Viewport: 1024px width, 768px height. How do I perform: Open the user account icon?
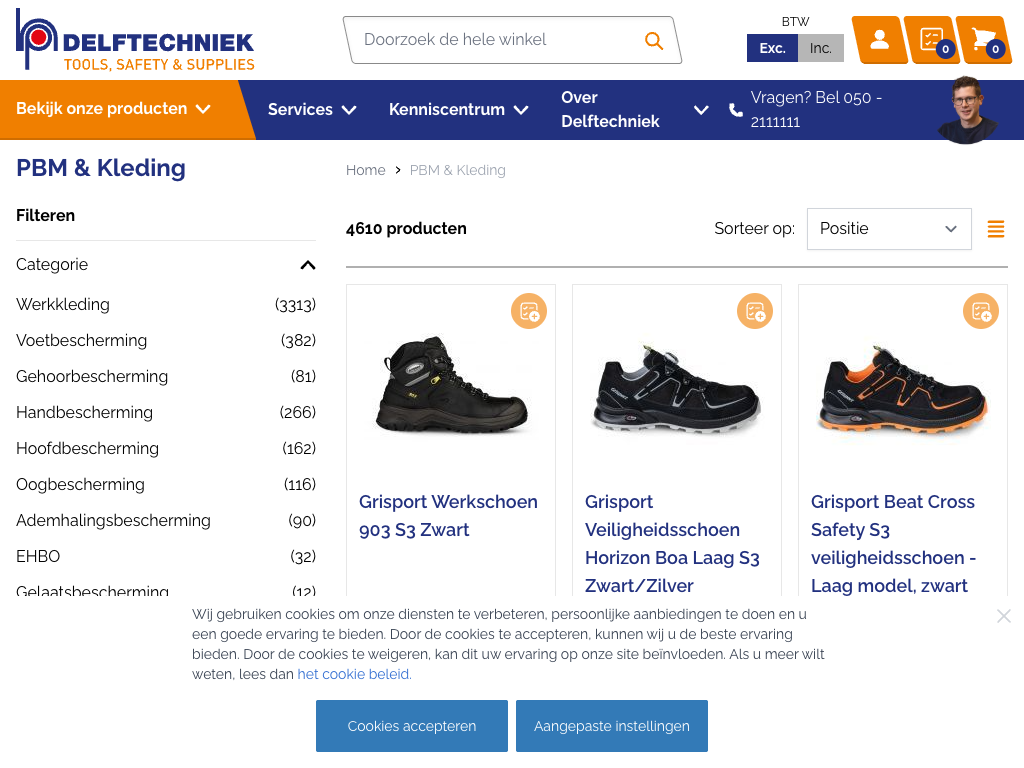pos(879,40)
